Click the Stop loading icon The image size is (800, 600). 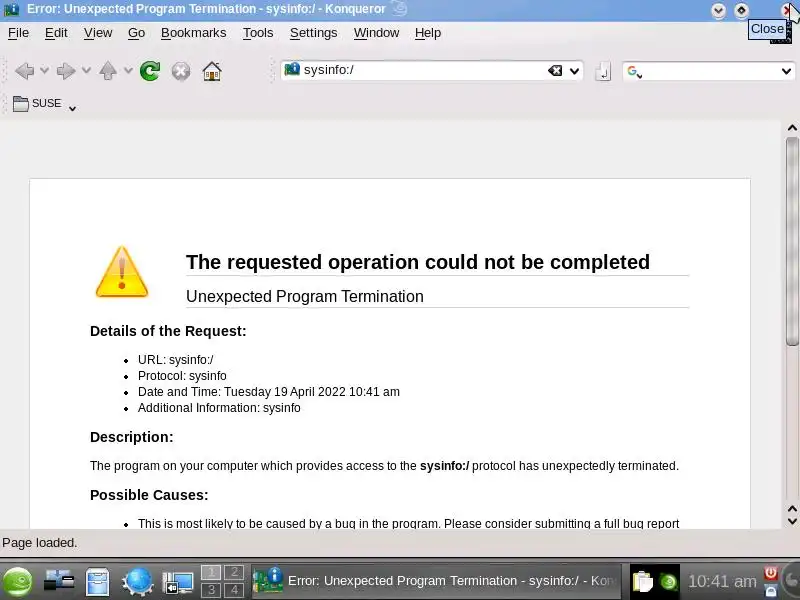[181, 71]
